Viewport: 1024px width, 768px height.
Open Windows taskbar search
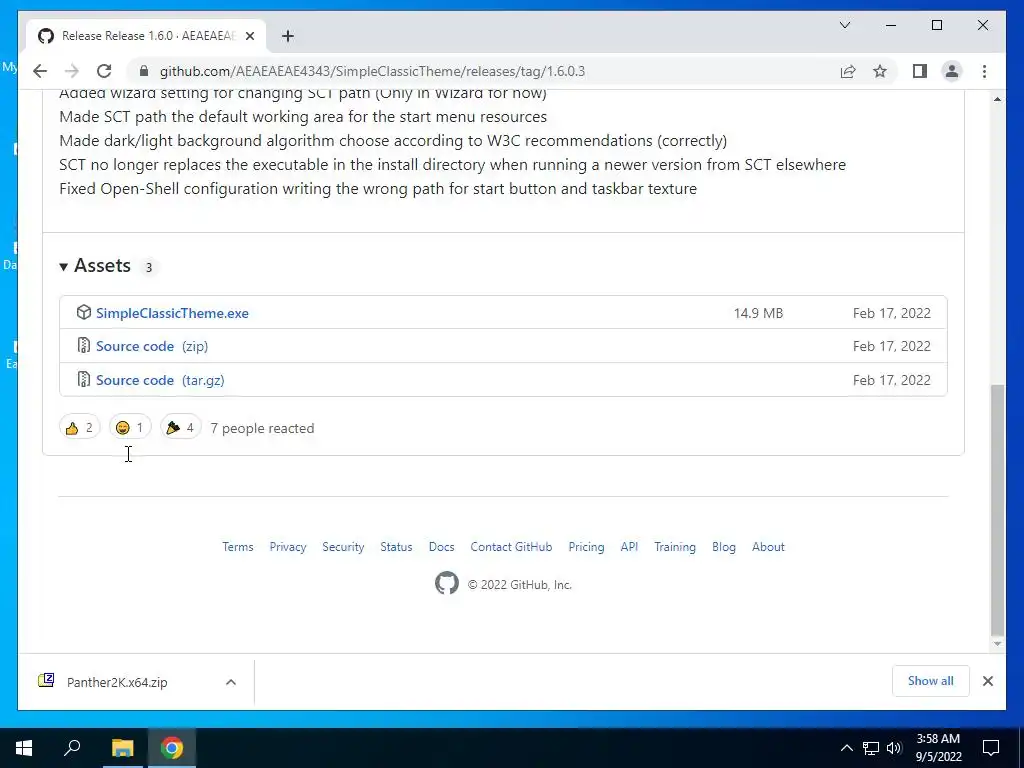[72, 748]
